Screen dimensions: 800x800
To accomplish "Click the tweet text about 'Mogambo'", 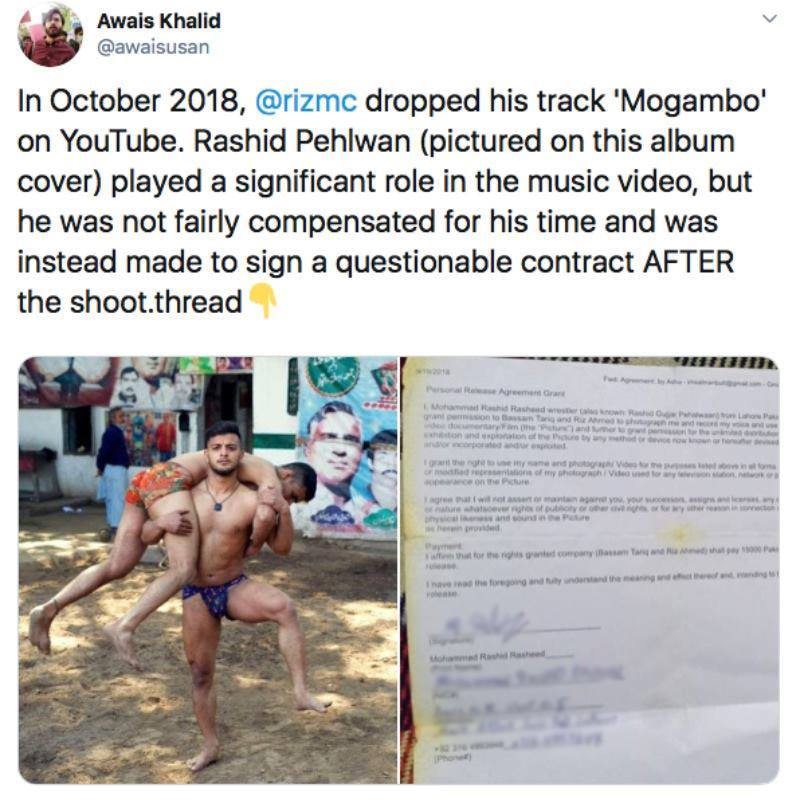I will (x=392, y=201).
